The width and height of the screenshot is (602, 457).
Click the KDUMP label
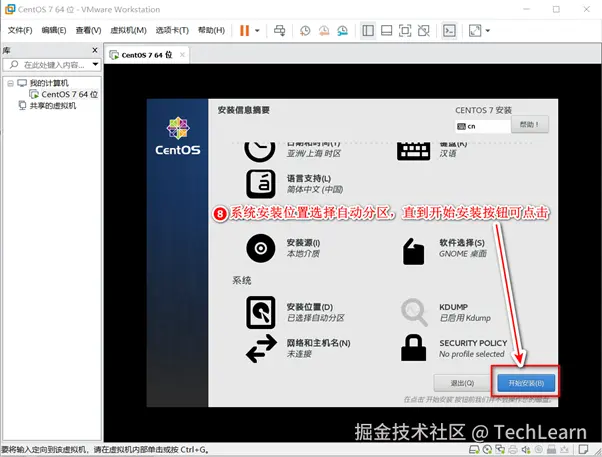click(453, 307)
